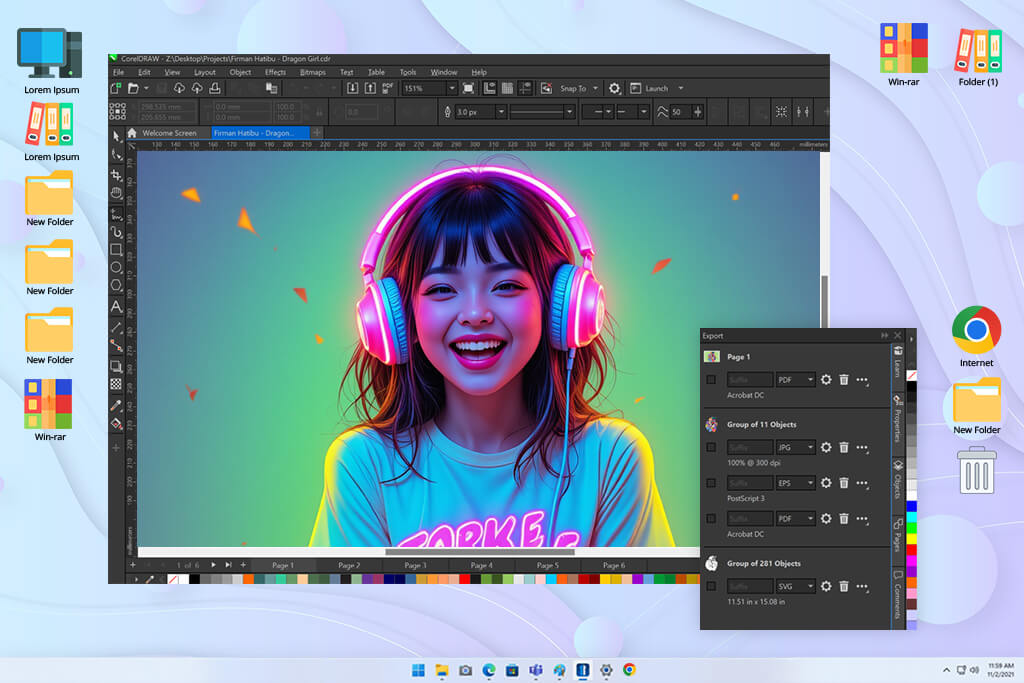Delete the JPG export row
Viewport: 1024px width, 683px height.
[x=844, y=447]
